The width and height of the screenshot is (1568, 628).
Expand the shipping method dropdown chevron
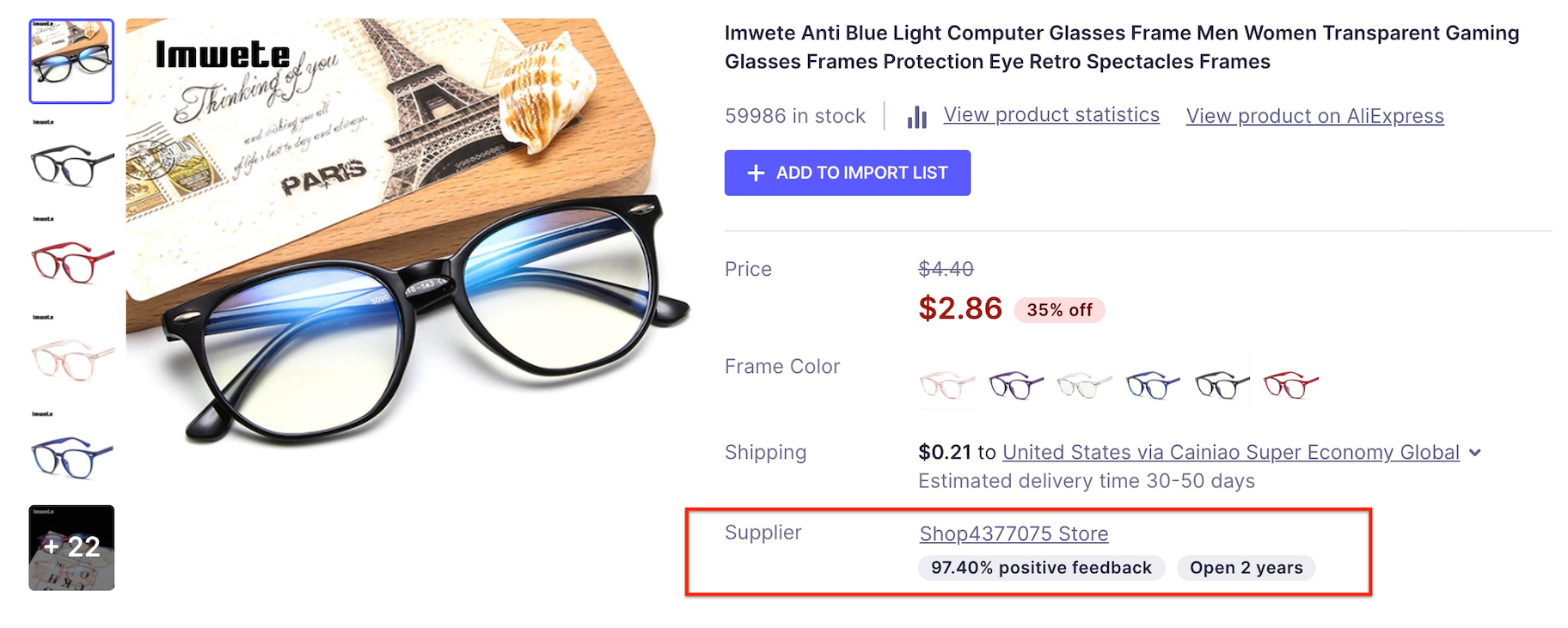tap(1475, 453)
